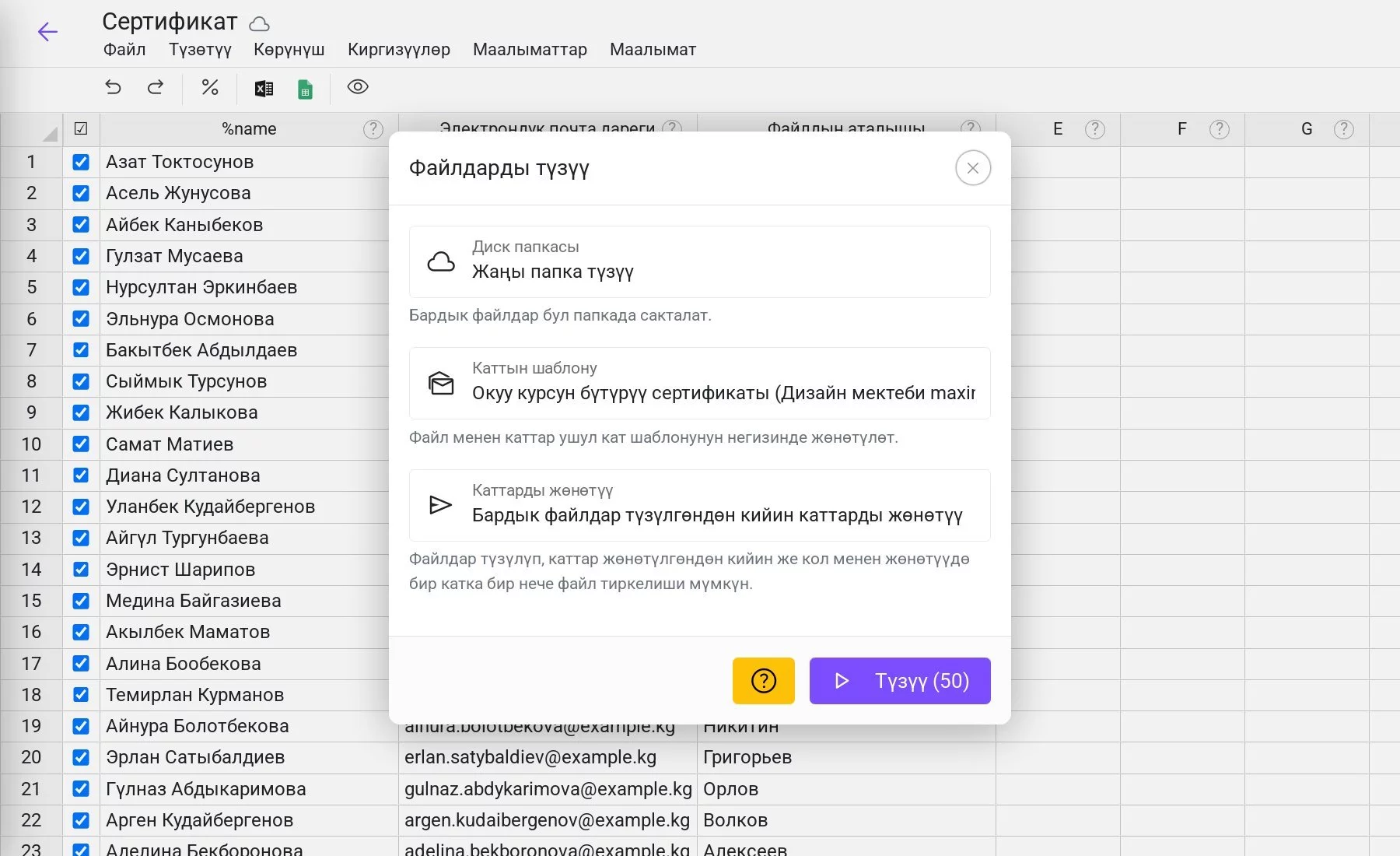Uncheck the row for Эльнура Осмонова
Viewport: 1400px width, 856px height.
pos(81,319)
